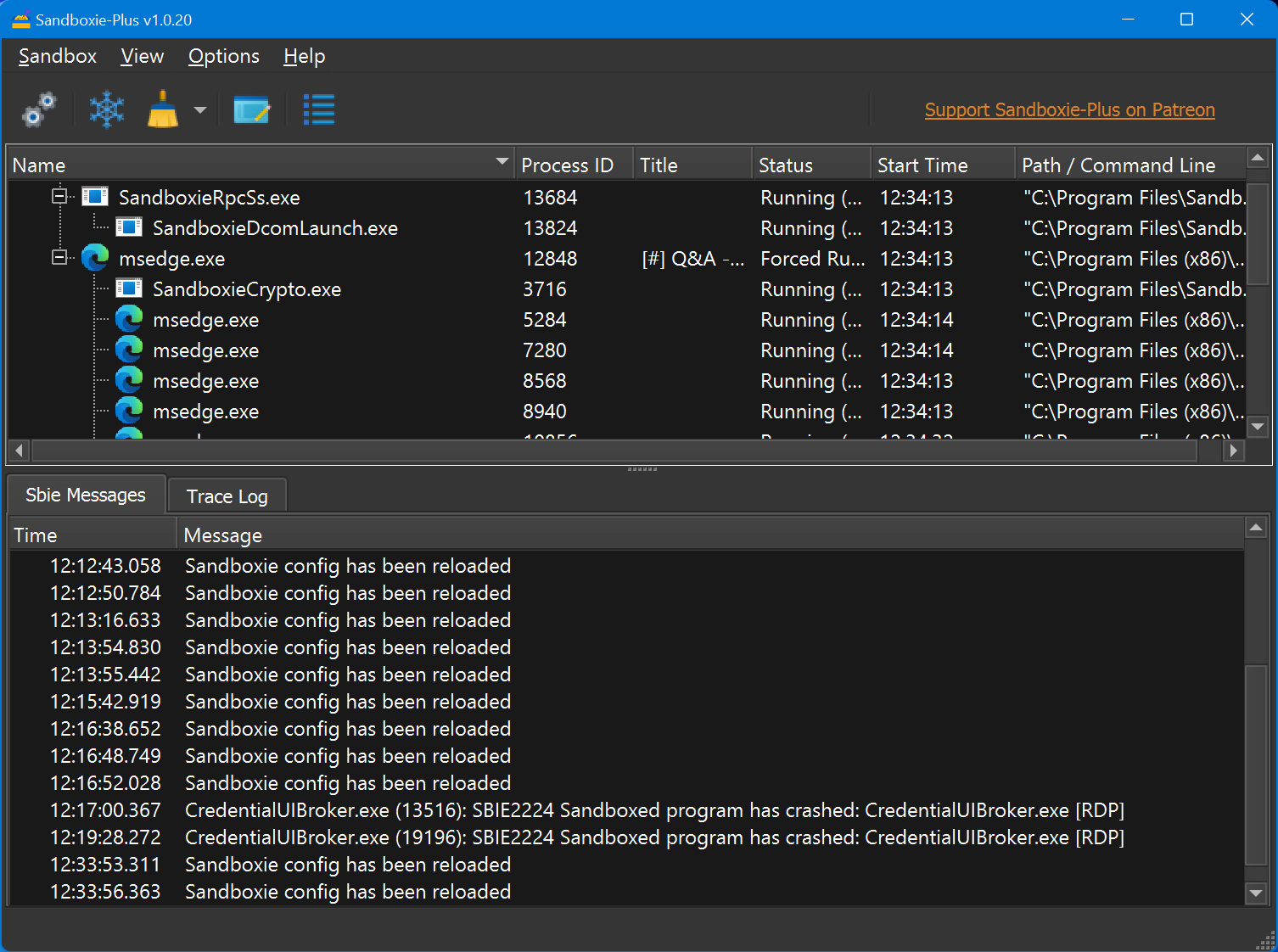The image size is (1278, 952).
Task: Open the Sandbox menu
Action: pos(58,57)
